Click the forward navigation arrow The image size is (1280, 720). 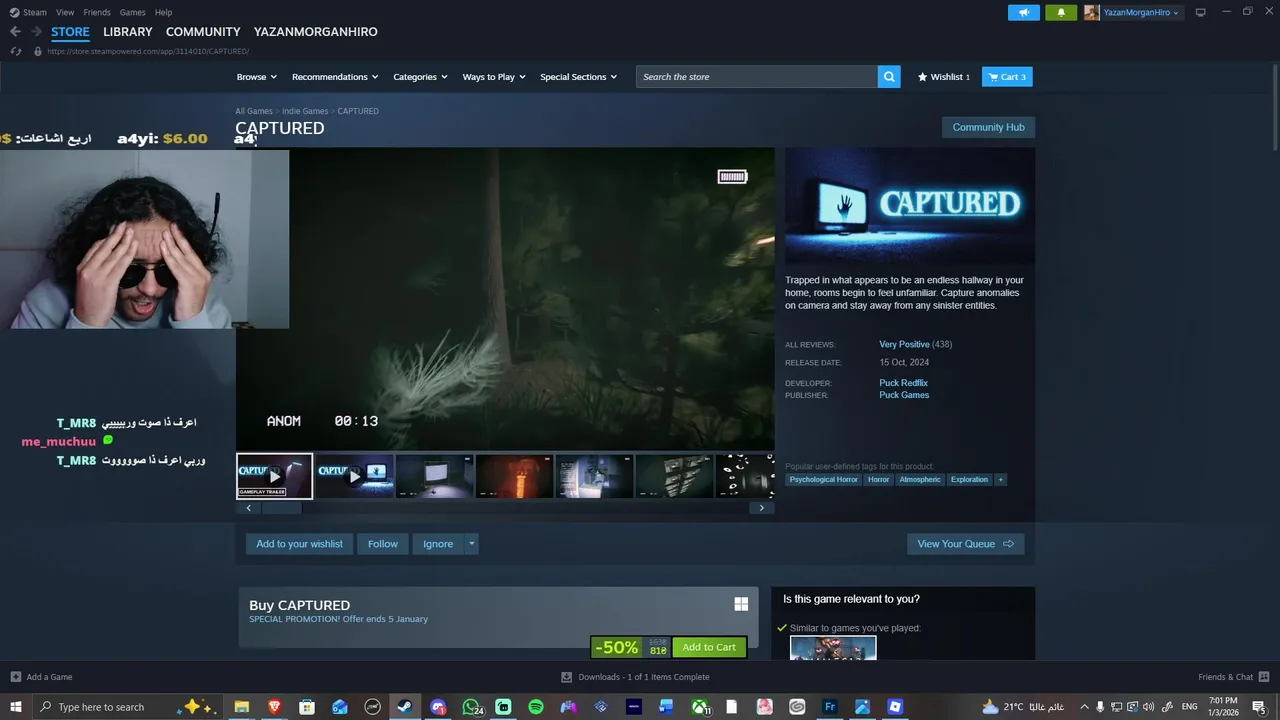click(36, 32)
